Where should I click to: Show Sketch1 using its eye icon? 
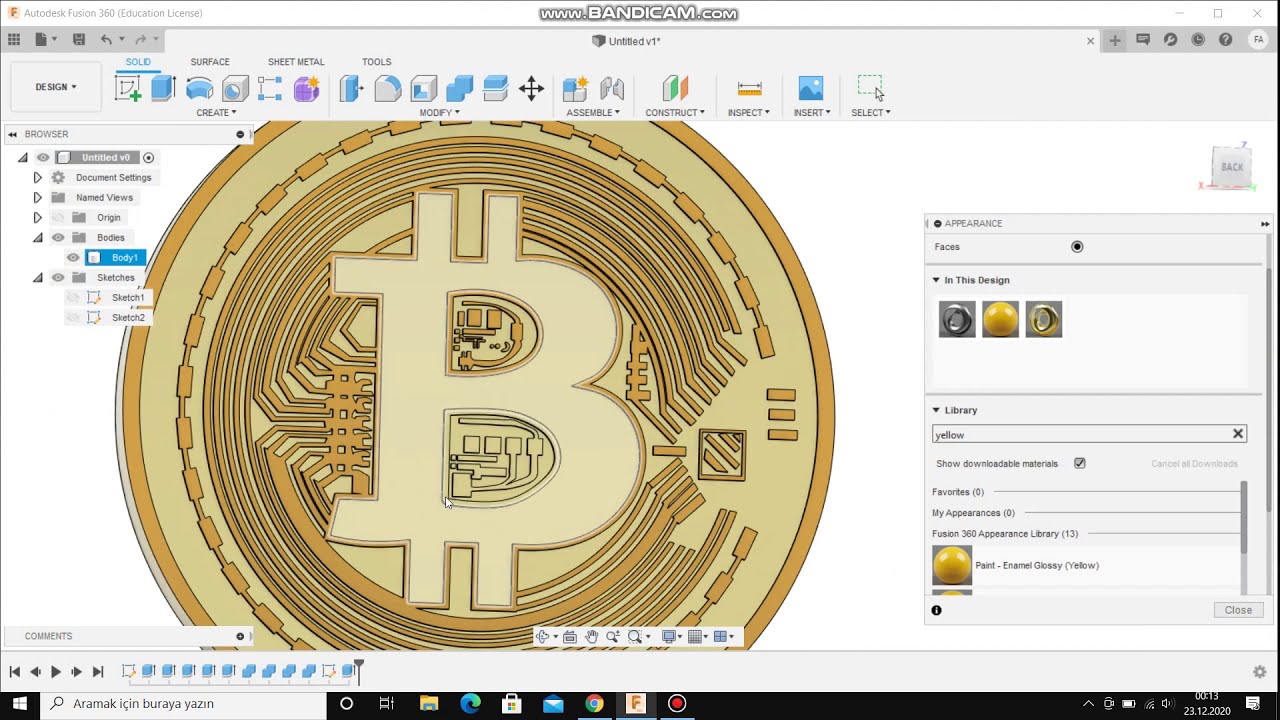pyautogui.click(x=73, y=297)
